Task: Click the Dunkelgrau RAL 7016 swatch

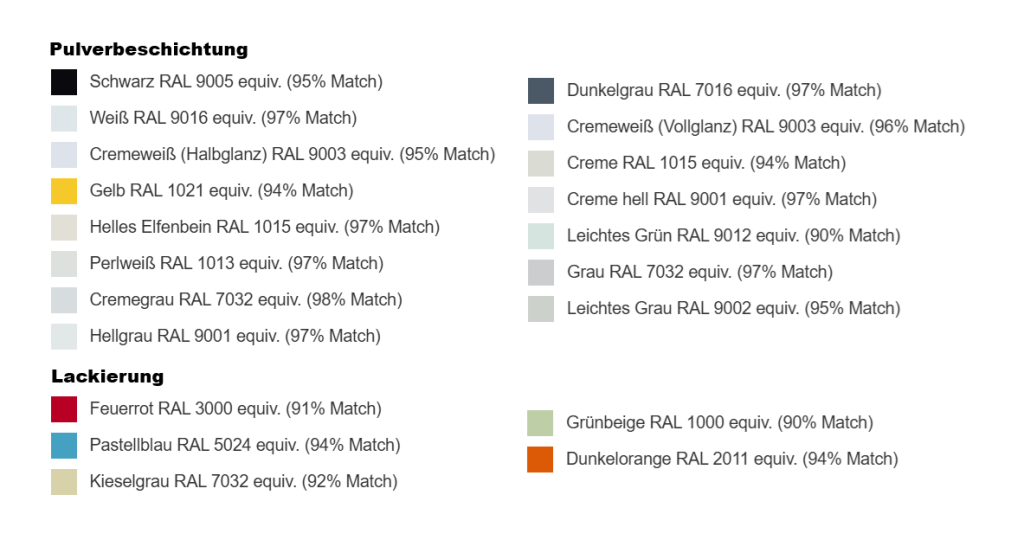Action: pos(541,91)
